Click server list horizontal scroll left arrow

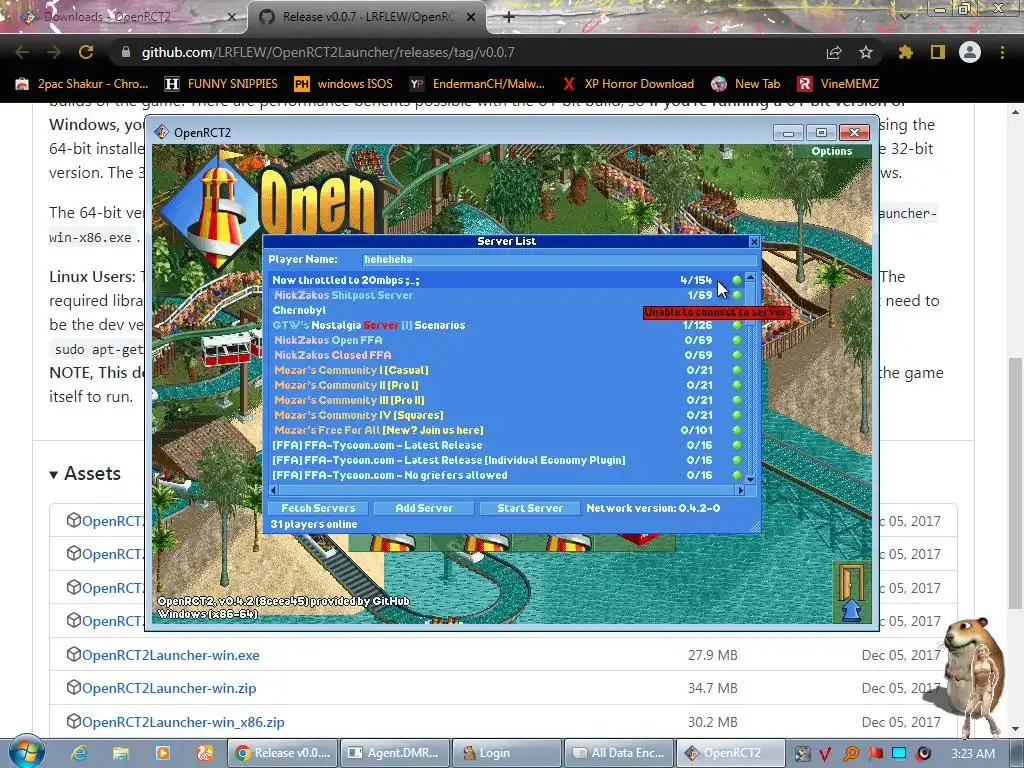point(274,490)
